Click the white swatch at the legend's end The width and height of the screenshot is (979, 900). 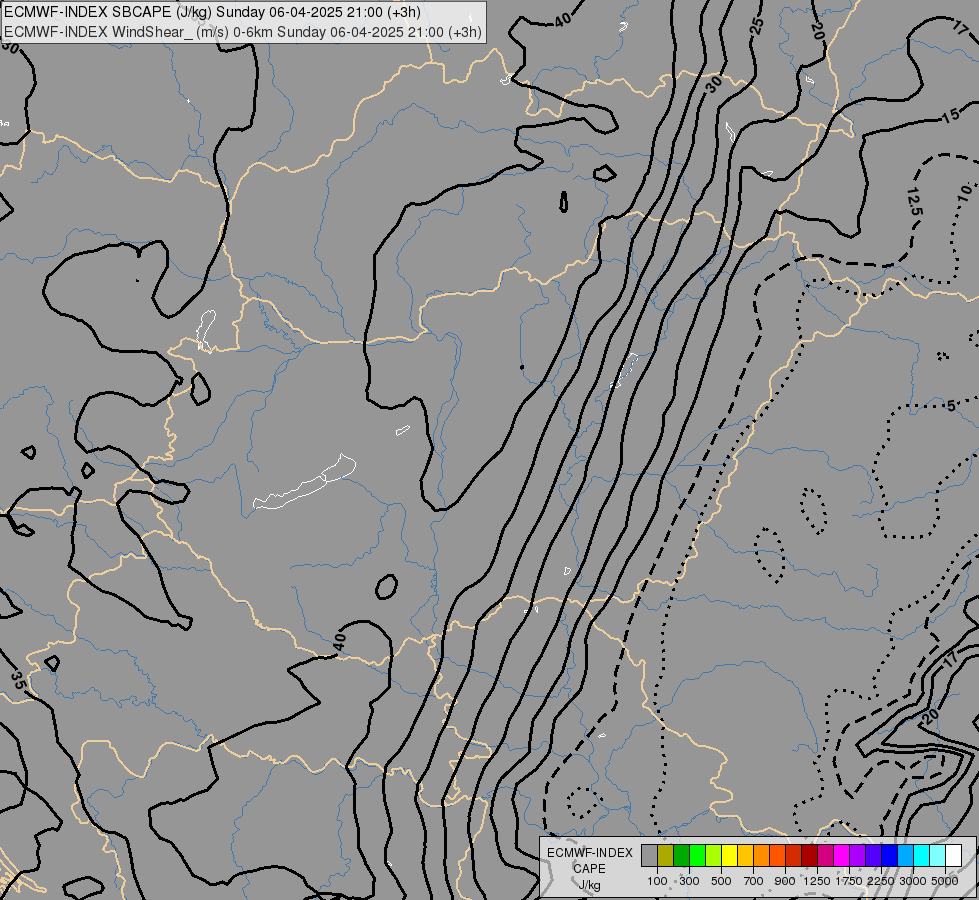(x=953, y=856)
